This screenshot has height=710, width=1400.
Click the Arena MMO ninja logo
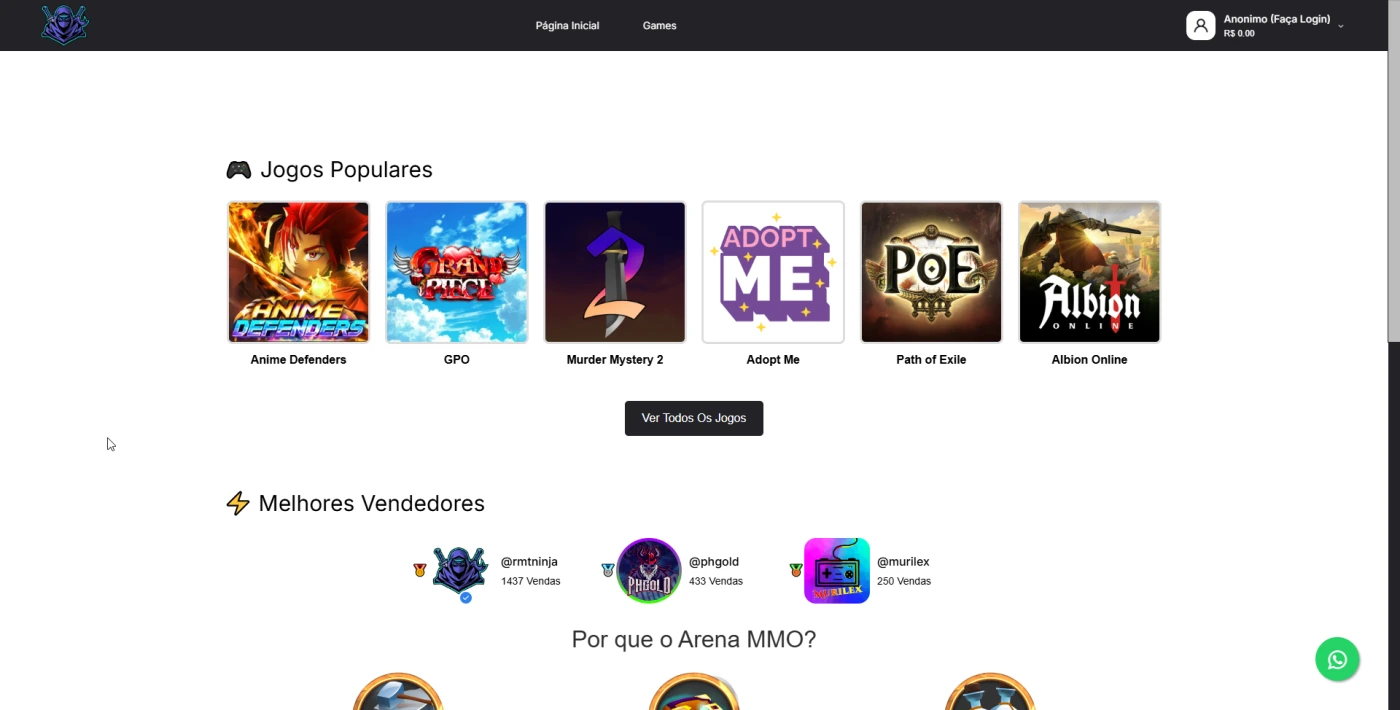click(65, 25)
